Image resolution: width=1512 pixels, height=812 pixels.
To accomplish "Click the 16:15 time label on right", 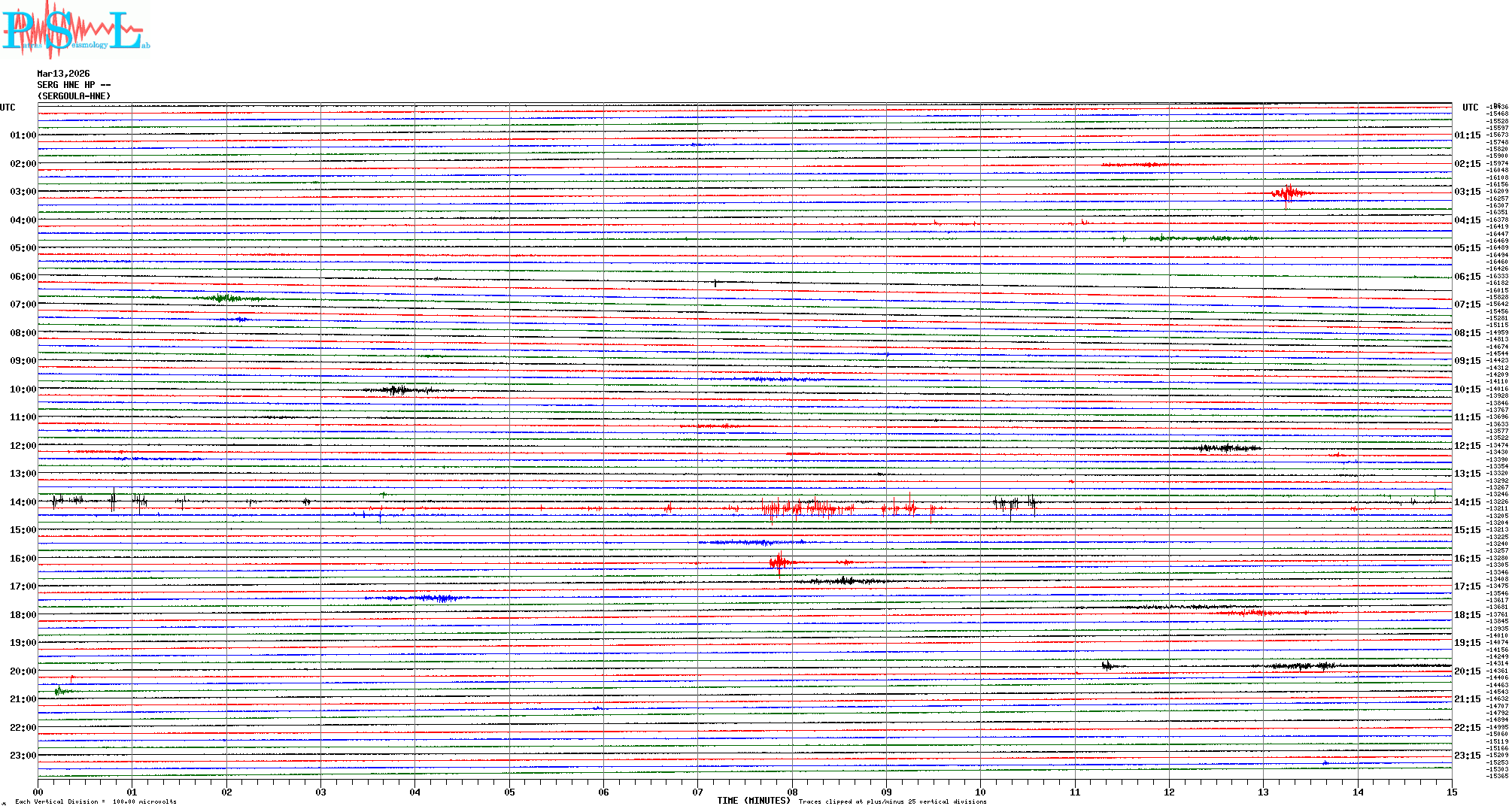I will [1467, 559].
